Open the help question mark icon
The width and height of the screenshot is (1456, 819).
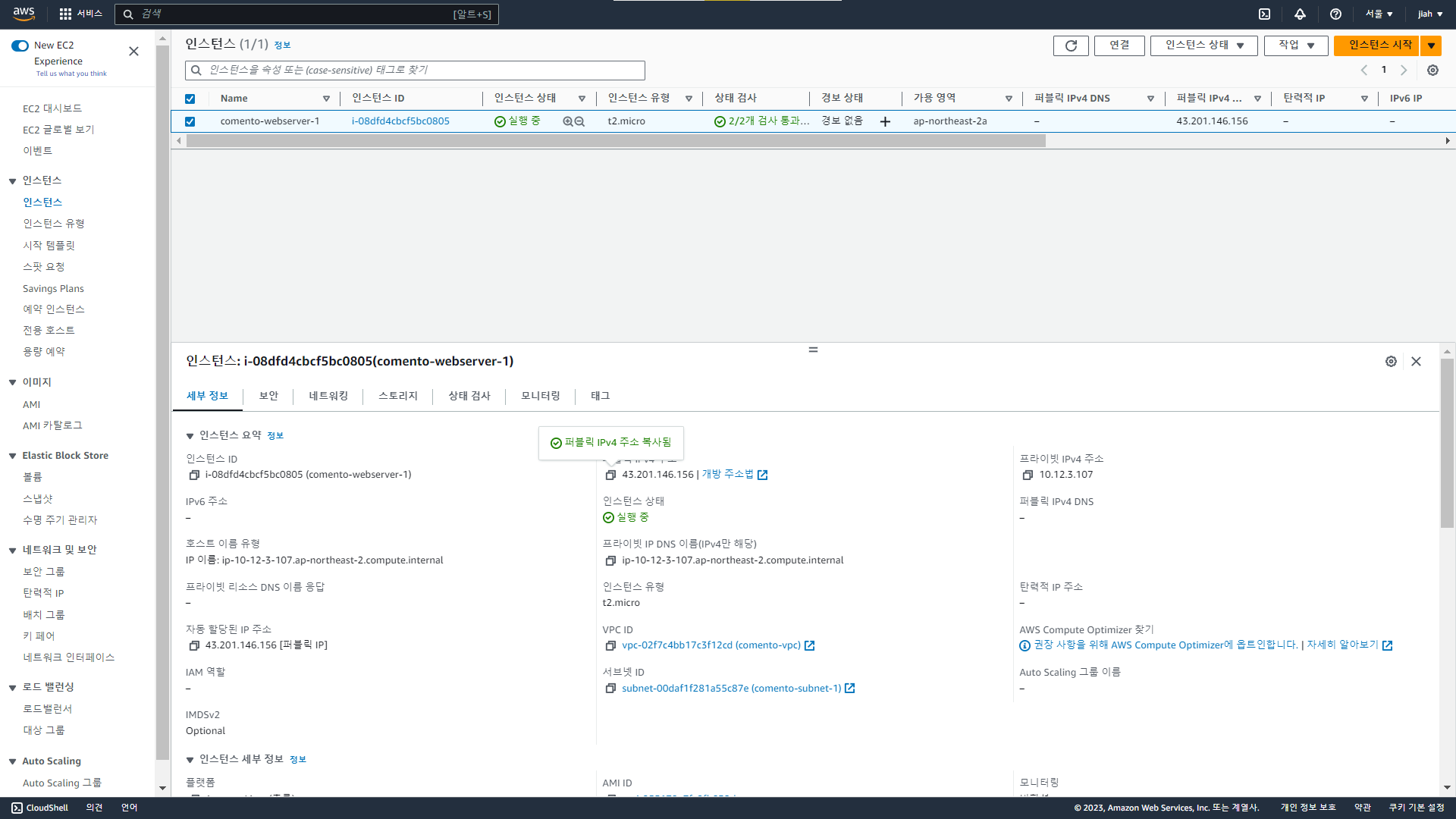[1335, 14]
